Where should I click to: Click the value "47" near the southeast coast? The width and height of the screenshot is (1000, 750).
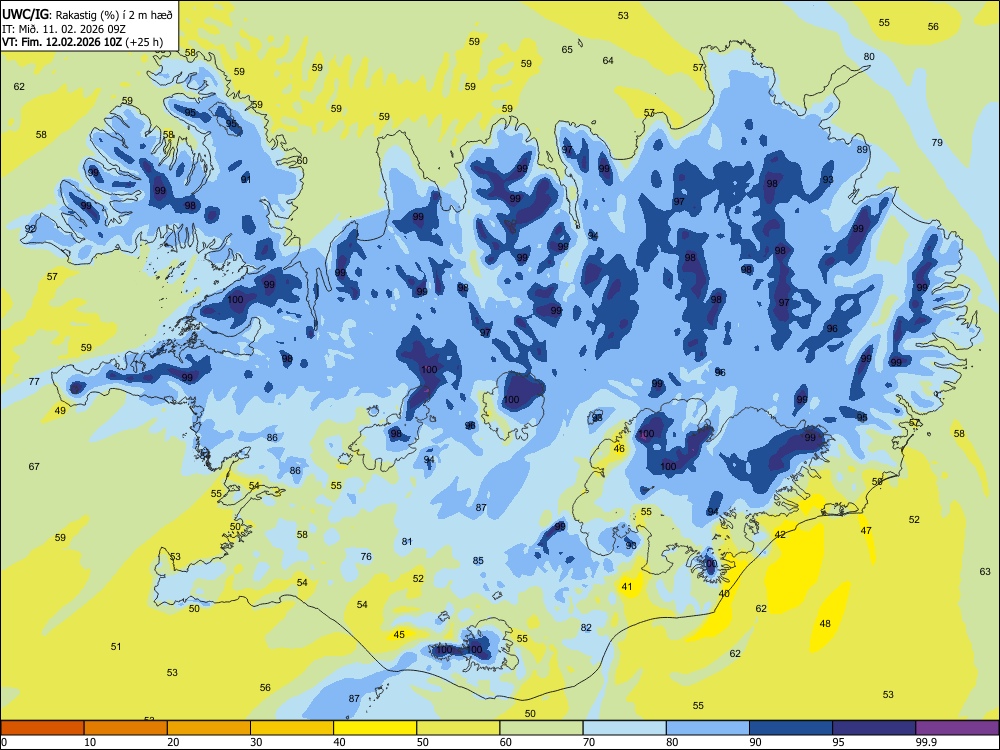pos(866,531)
